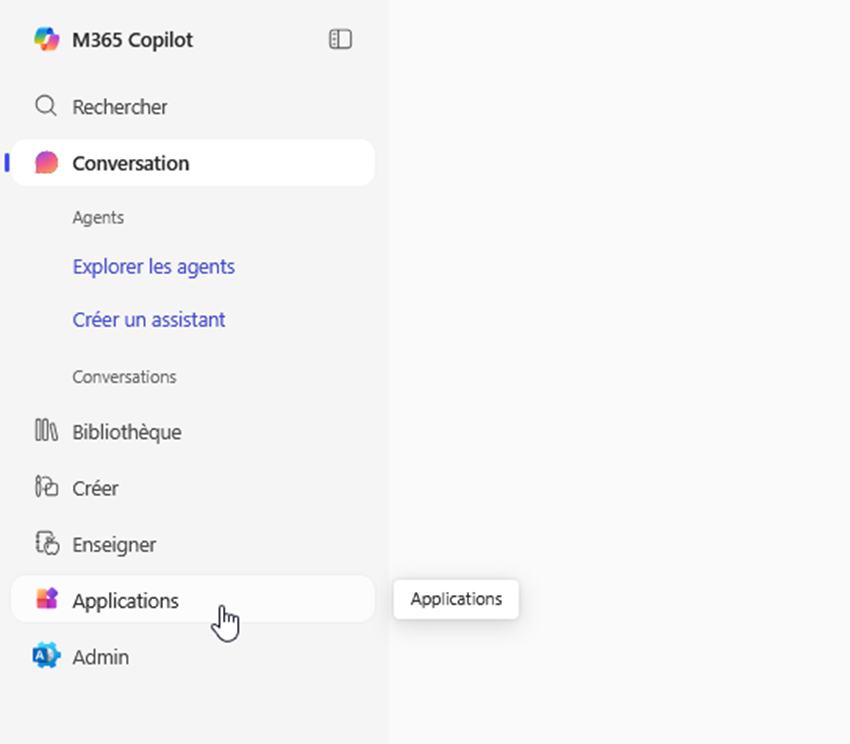Select the Conversation menu item label
Viewport: 850px width, 744px height.
(131, 163)
